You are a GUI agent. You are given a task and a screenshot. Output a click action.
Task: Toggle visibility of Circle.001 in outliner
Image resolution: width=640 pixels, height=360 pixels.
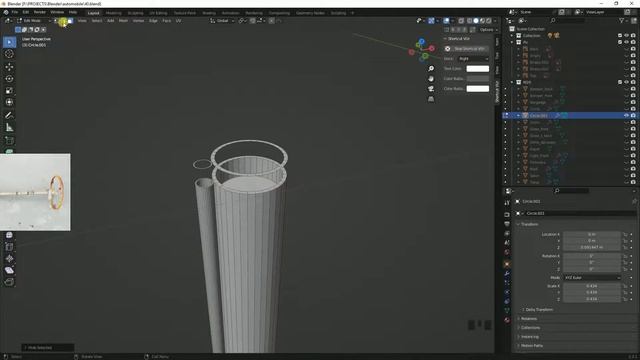pos(626,116)
